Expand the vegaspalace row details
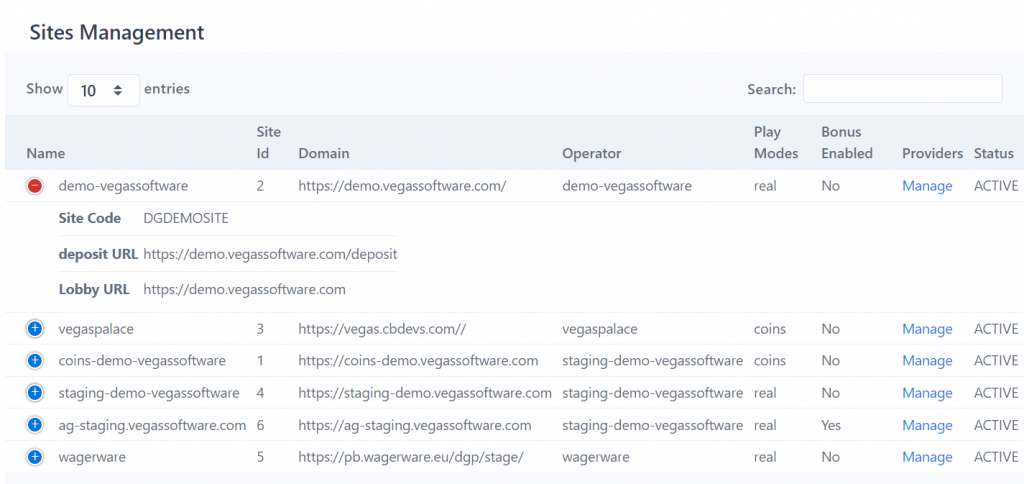Screen dimensions: 1024x484 tap(35, 329)
